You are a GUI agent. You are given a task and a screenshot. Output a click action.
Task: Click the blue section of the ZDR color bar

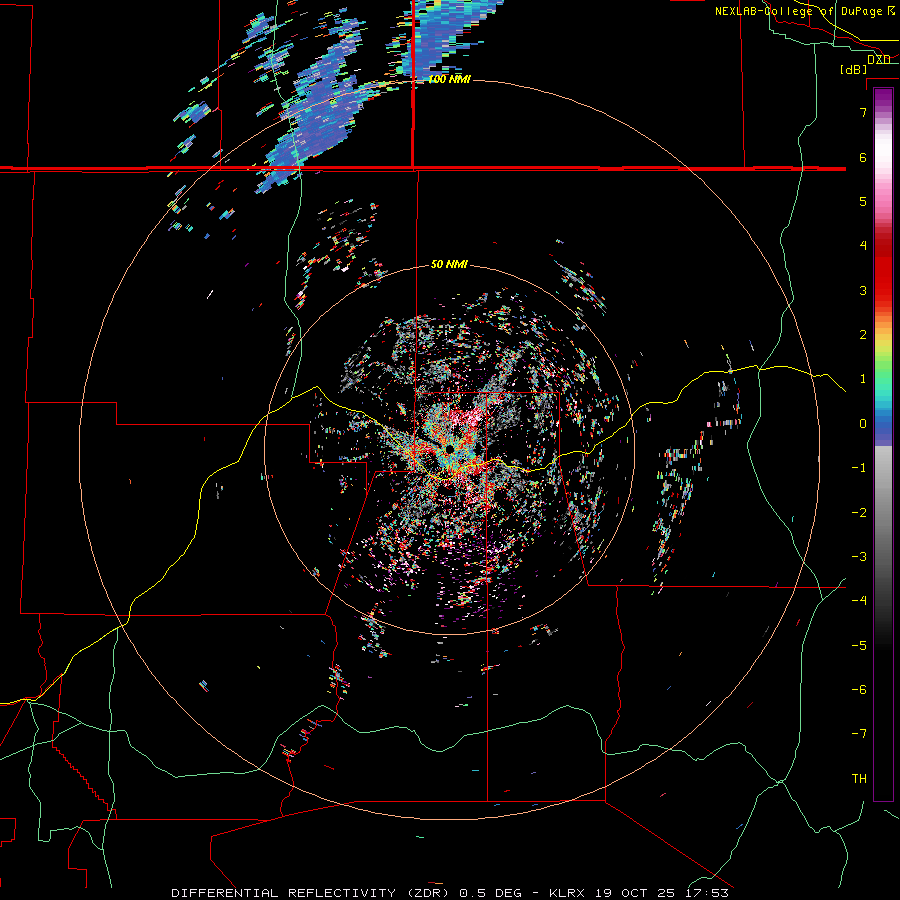(x=883, y=428)
